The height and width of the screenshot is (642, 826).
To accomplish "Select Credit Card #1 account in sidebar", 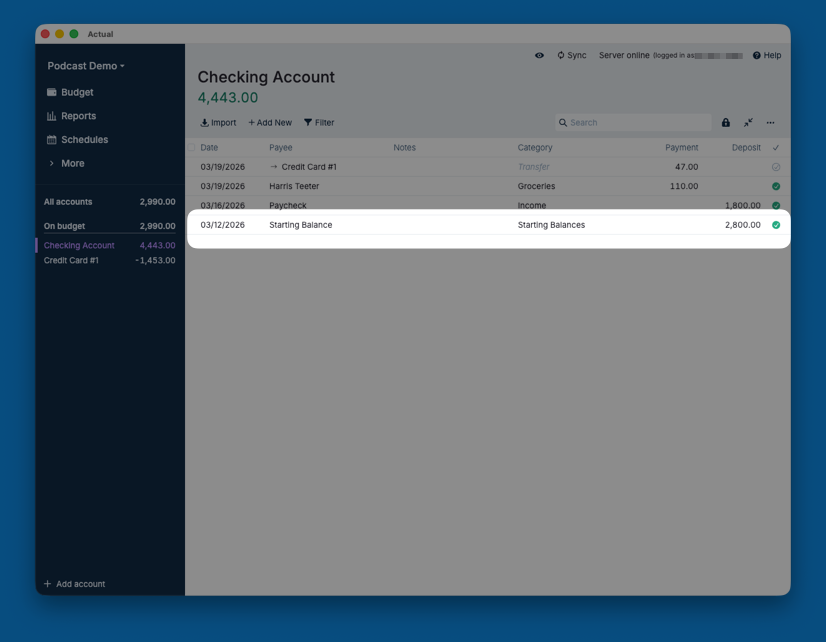I will (x=72, y=260).
